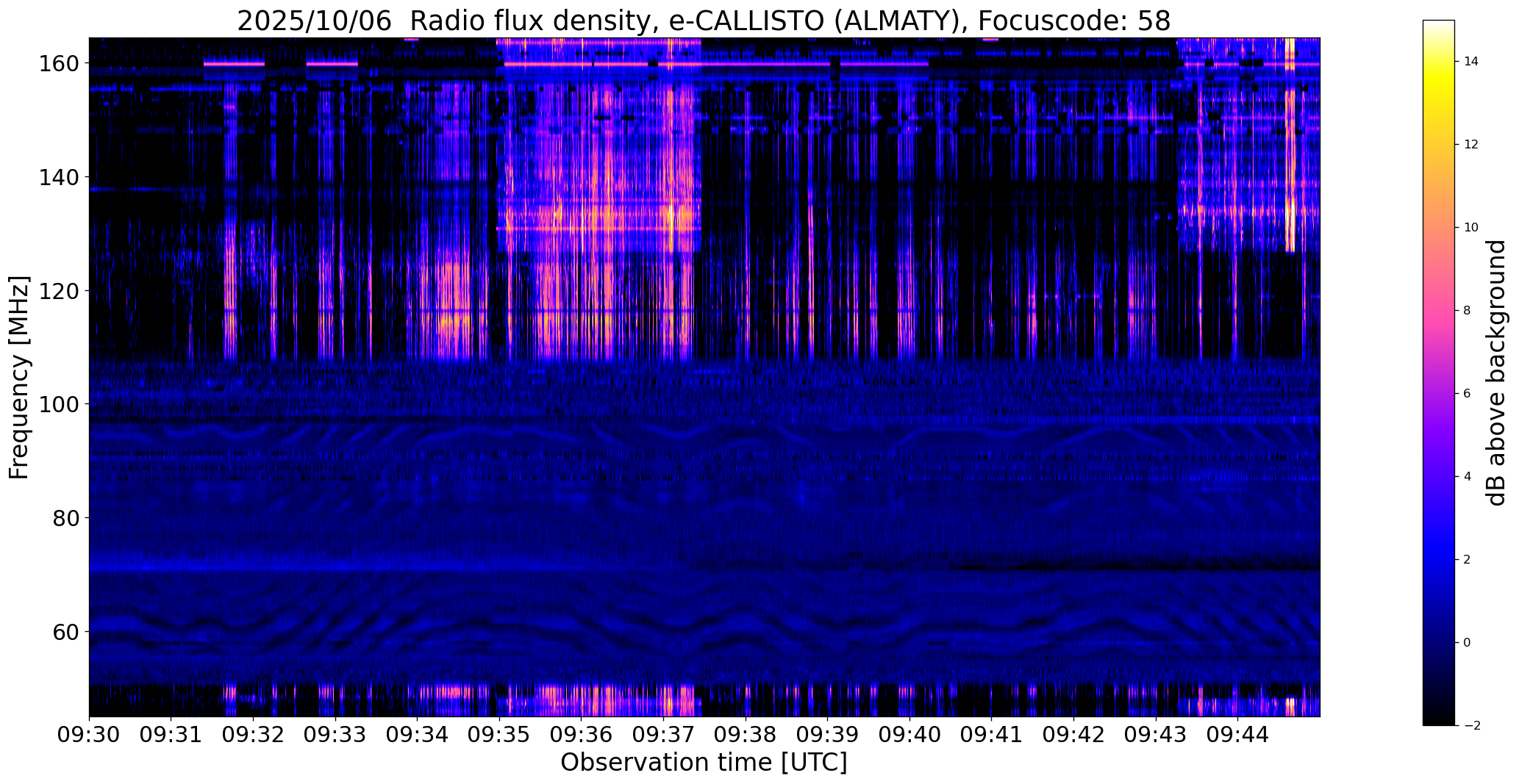
Task: Click the colorbar tick label 14
Action: point(1471,62)
